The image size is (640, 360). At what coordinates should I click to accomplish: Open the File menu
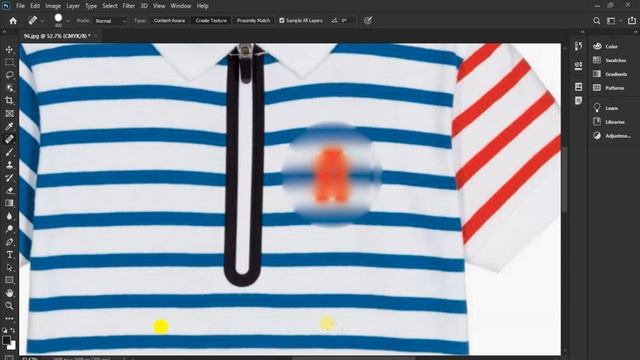(20, 6)
